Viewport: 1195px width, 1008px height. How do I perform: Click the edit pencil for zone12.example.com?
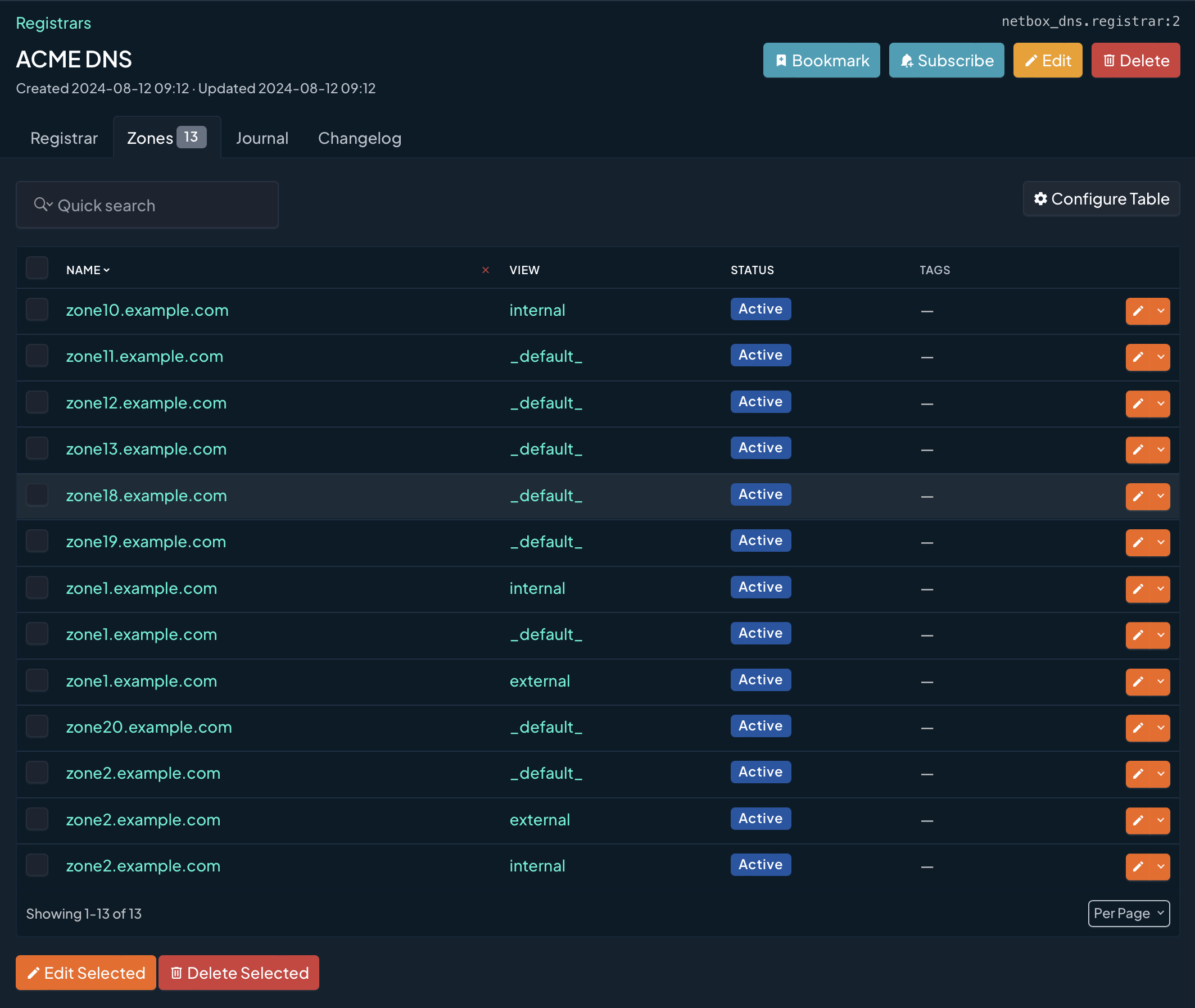click(1138, 403)
